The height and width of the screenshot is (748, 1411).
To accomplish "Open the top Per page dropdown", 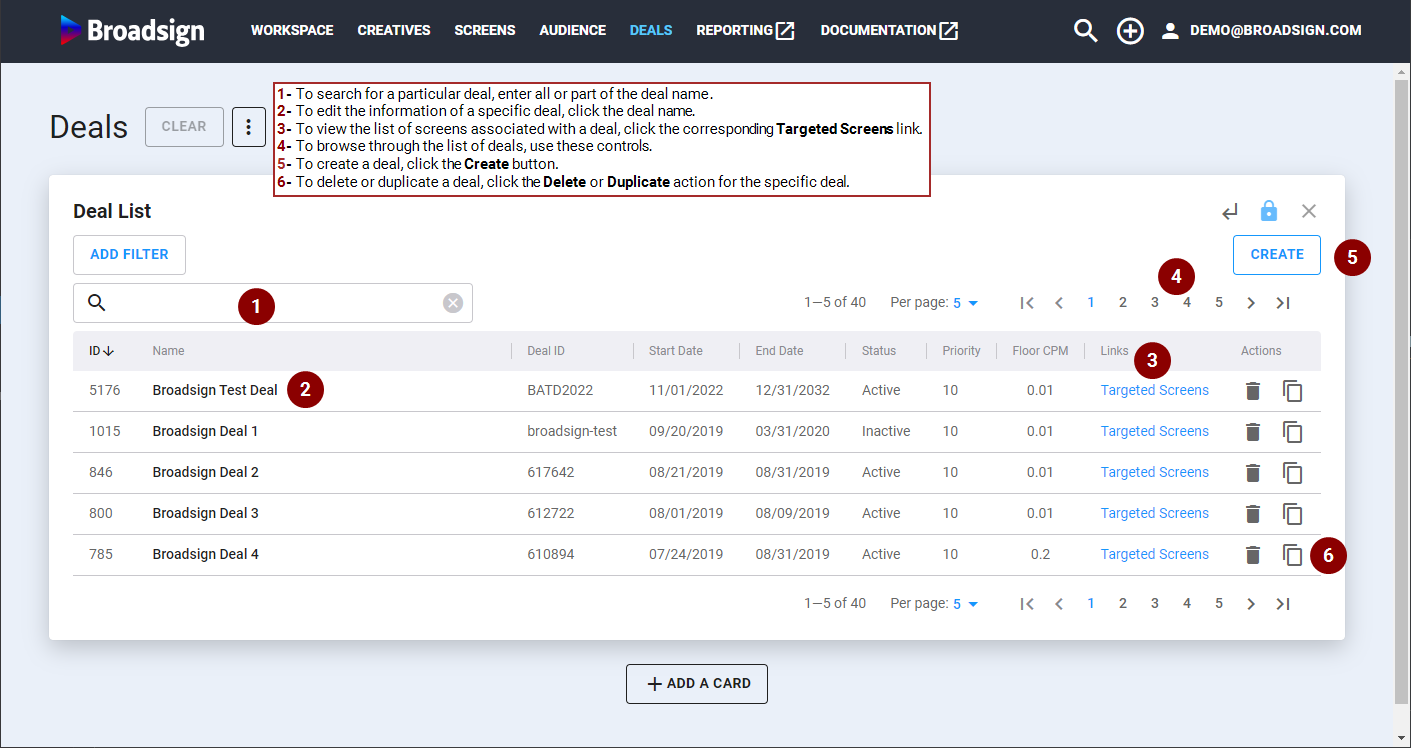I will pos(966,303).
